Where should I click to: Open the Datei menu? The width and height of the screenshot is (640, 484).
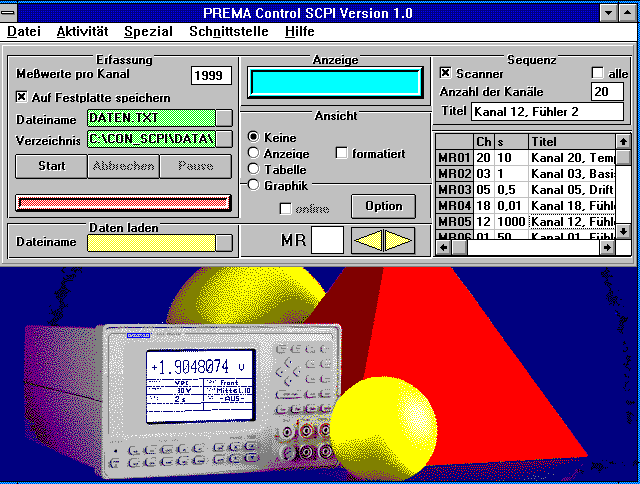point(24,31)
